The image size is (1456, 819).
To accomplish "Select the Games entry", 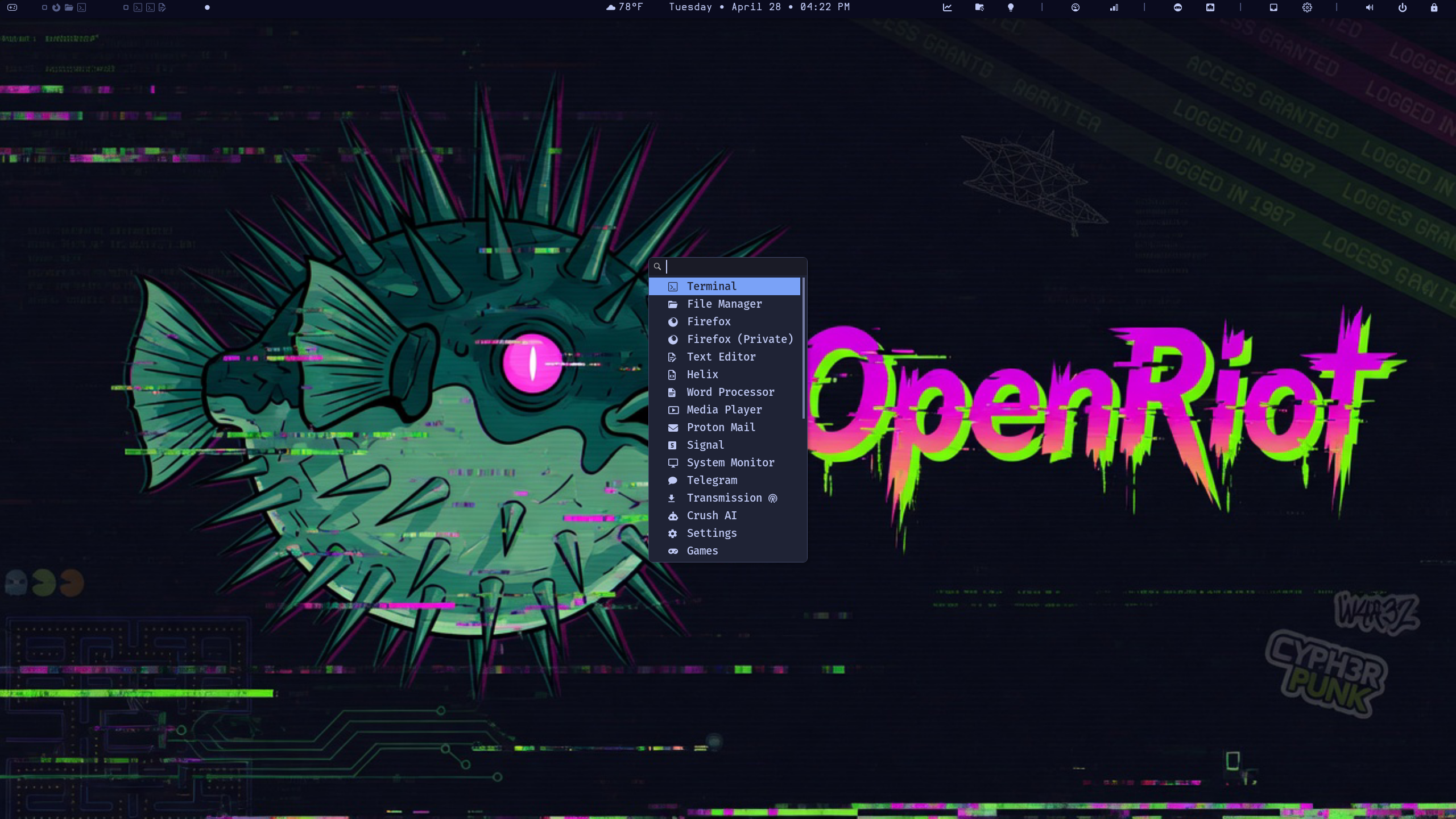I will 725,551.
